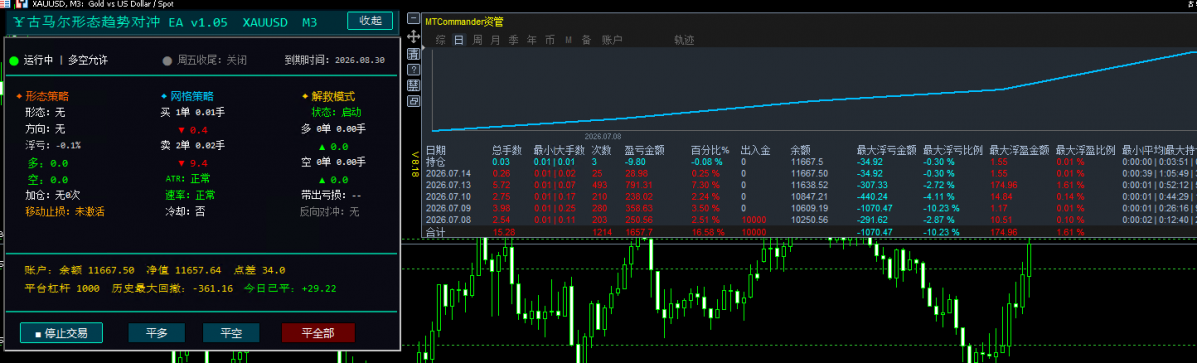Click the chart window icon beside XAUUSD title

click(x=21, y=4)
